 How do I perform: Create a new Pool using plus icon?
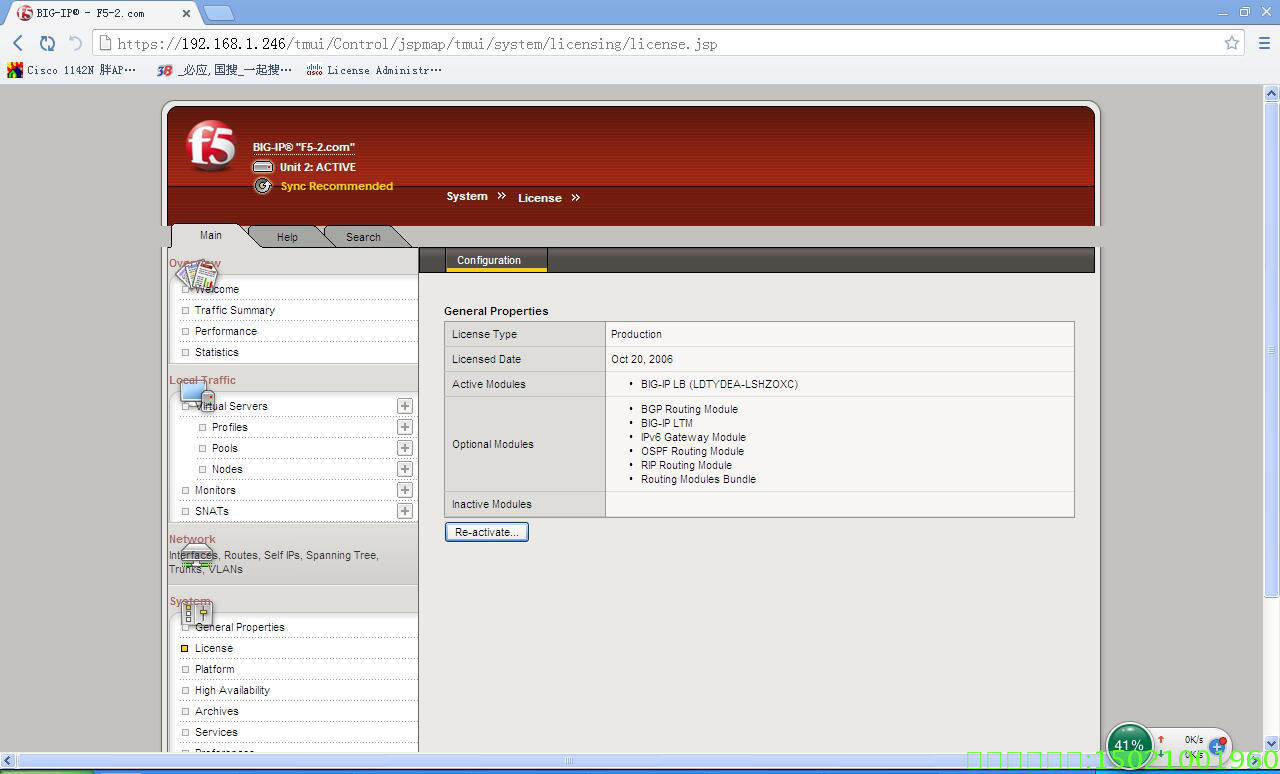[x=405, y=448]
